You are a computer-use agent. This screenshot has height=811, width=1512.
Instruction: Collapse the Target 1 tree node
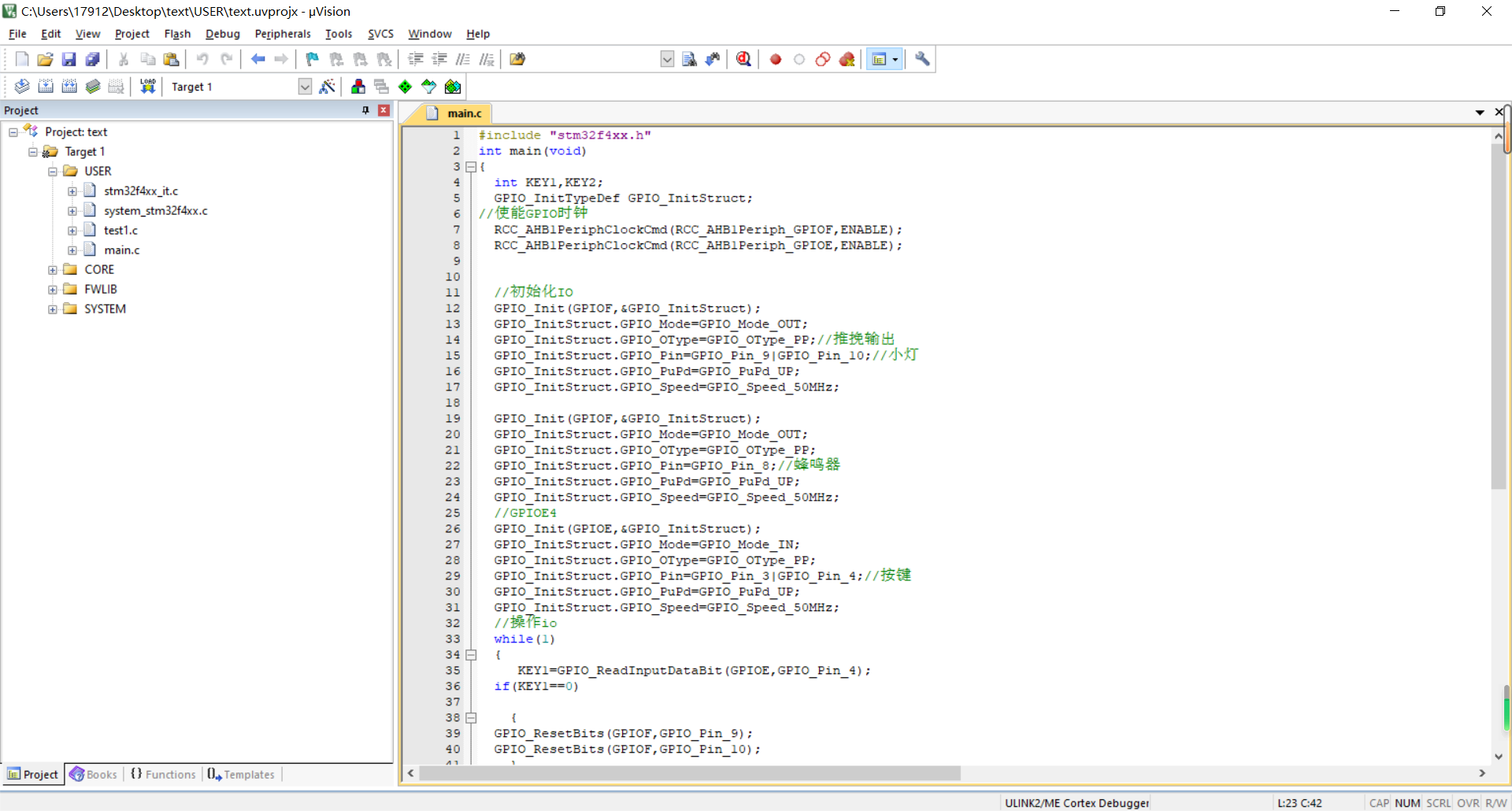pyautogui.click(x=33, y=152)
